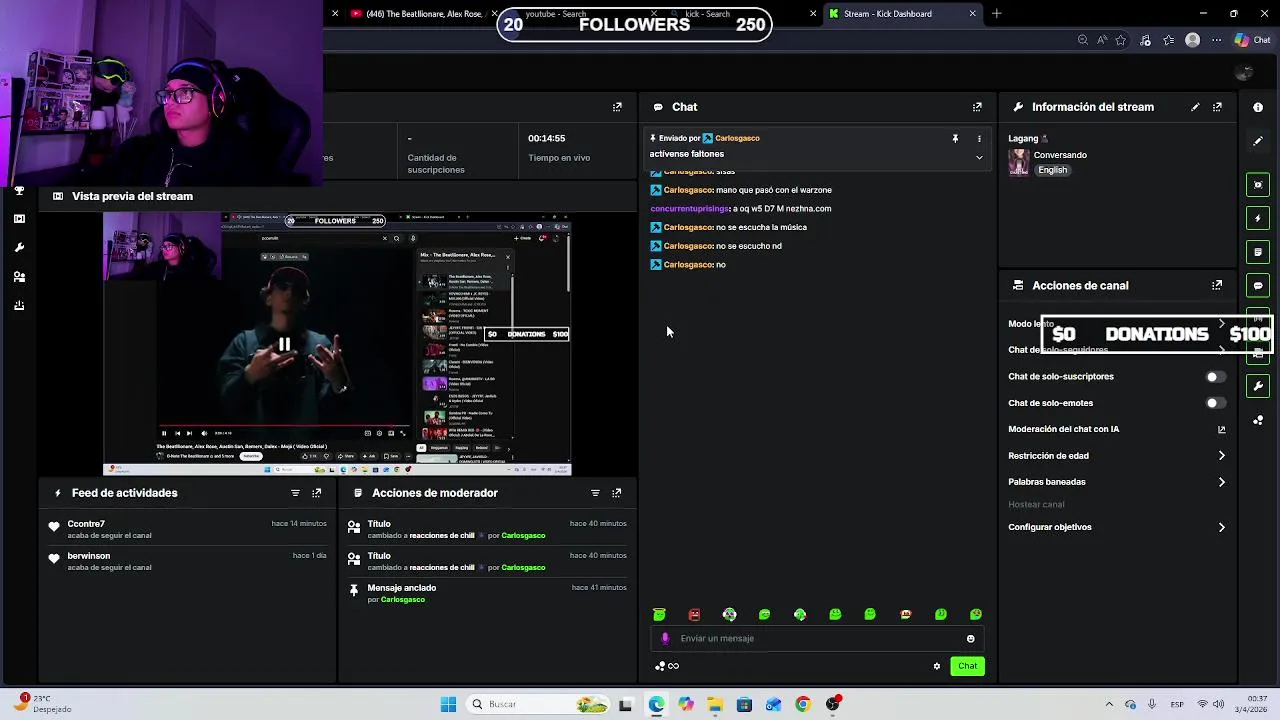Click the purple microphone icon in chat input

coord(665,638)
